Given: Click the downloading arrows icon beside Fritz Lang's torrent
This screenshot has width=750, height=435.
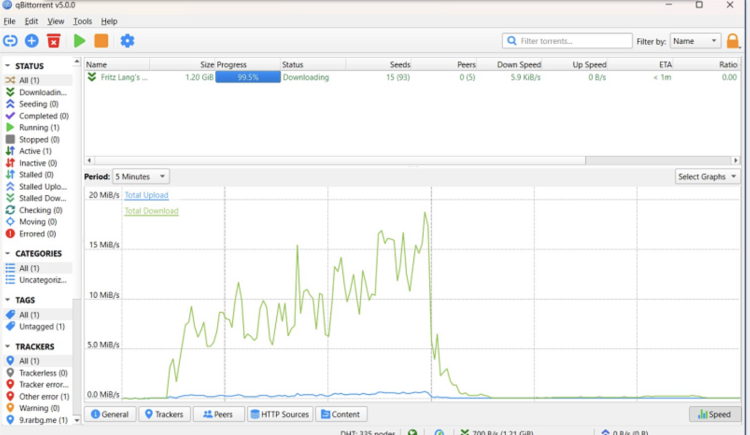Looking at the screenshot, I should pos(92,77).
